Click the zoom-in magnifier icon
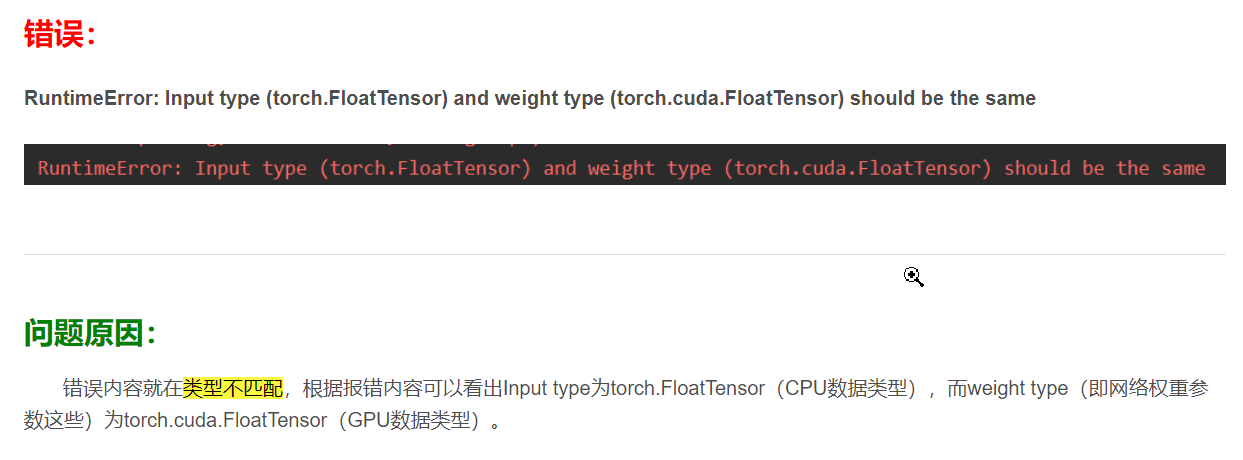The width and height of the screenshot is (1243, 460). point(913,277)
